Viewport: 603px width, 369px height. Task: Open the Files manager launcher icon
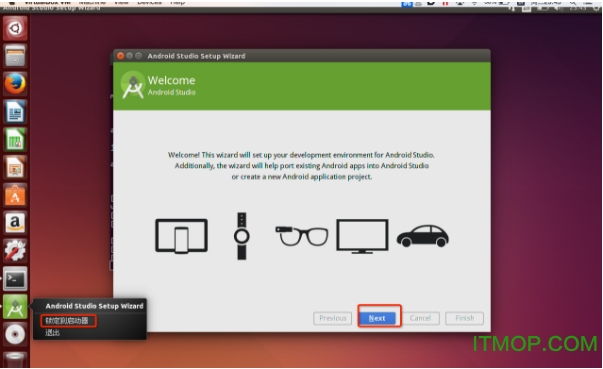pos(15,56)
